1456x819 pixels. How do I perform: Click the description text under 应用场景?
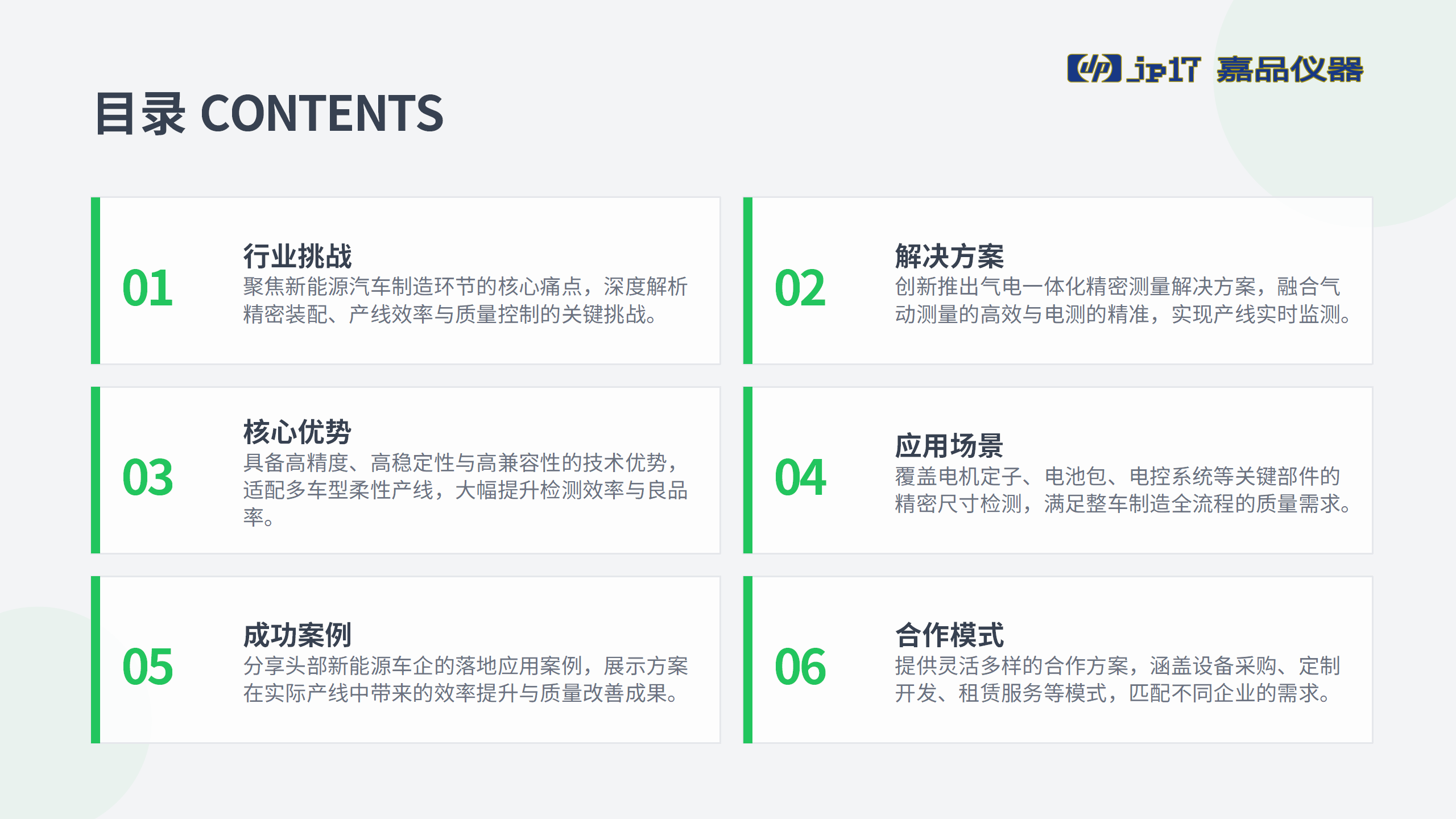tap(1122, 490)
